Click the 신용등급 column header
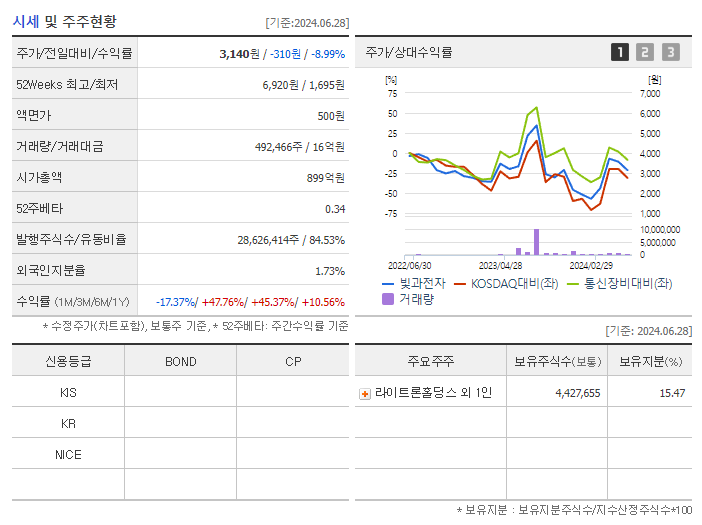This screenshot has height=525, width=702. click(x=68, y=361)
